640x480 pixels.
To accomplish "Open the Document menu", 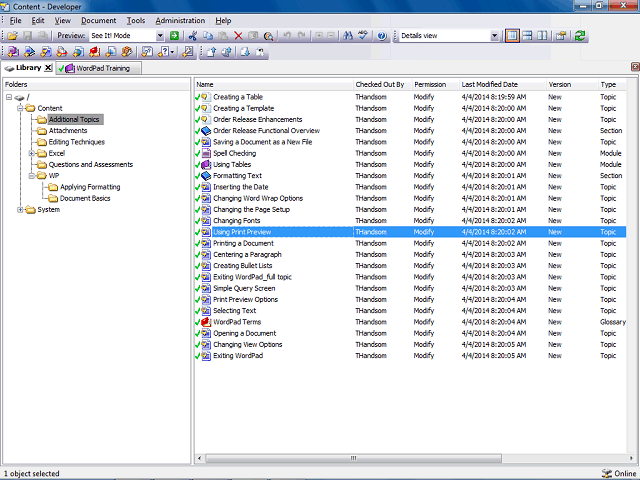I will 98,20.
